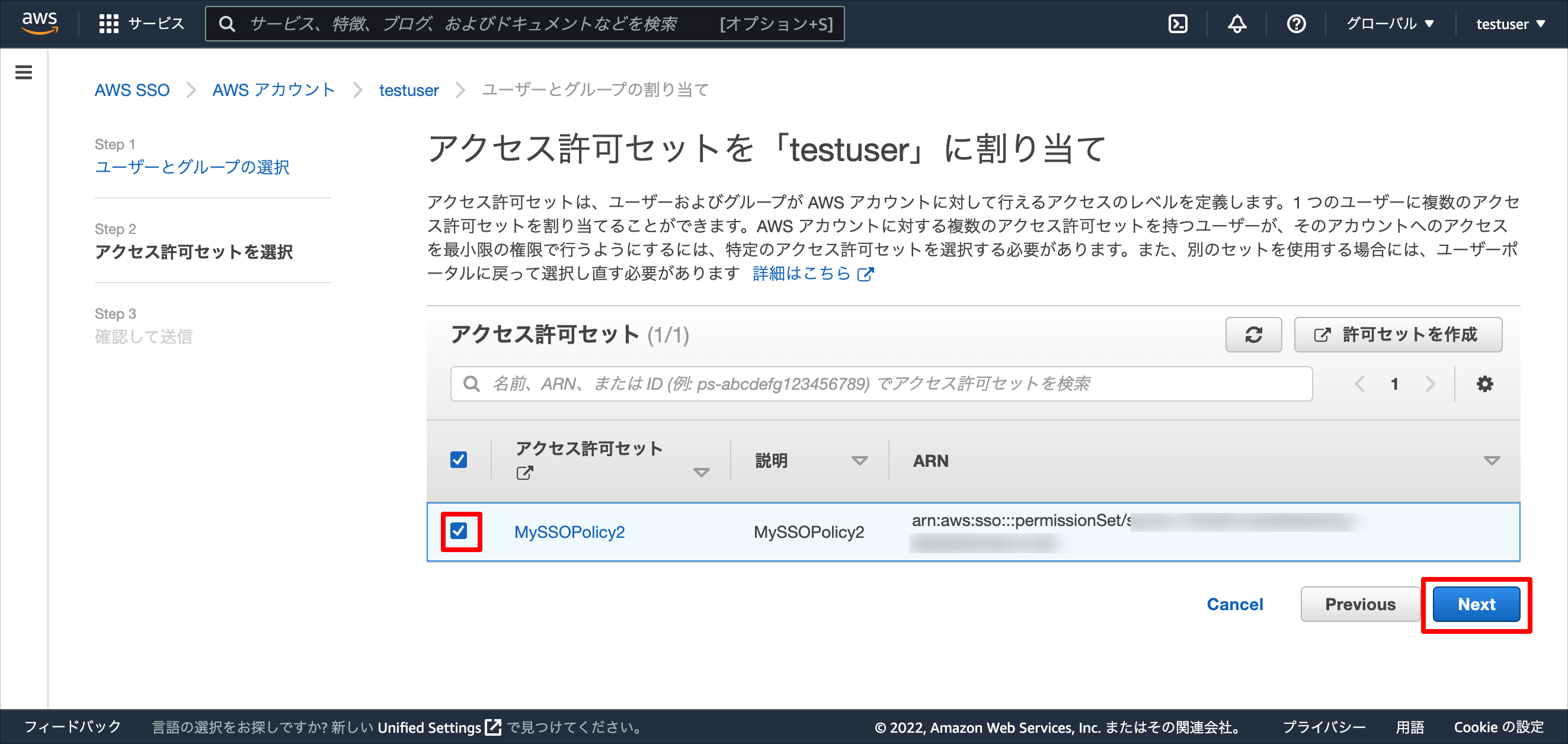Open 用語 footer link
Screen dimensions: 1568x744
[x=1409, y=727]
